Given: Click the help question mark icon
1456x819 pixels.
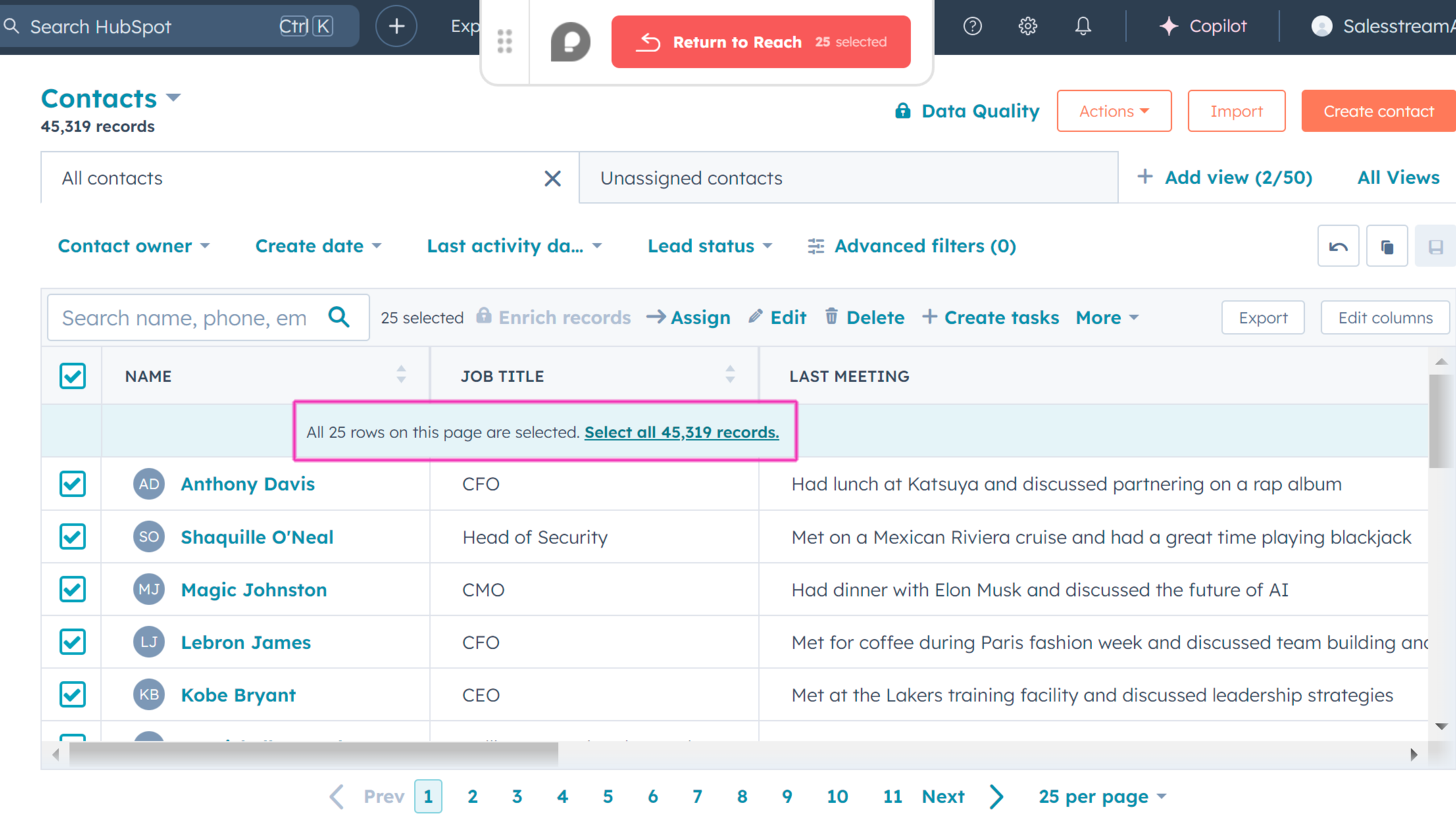Looking at the screenshot, I should tap(972, 26).
